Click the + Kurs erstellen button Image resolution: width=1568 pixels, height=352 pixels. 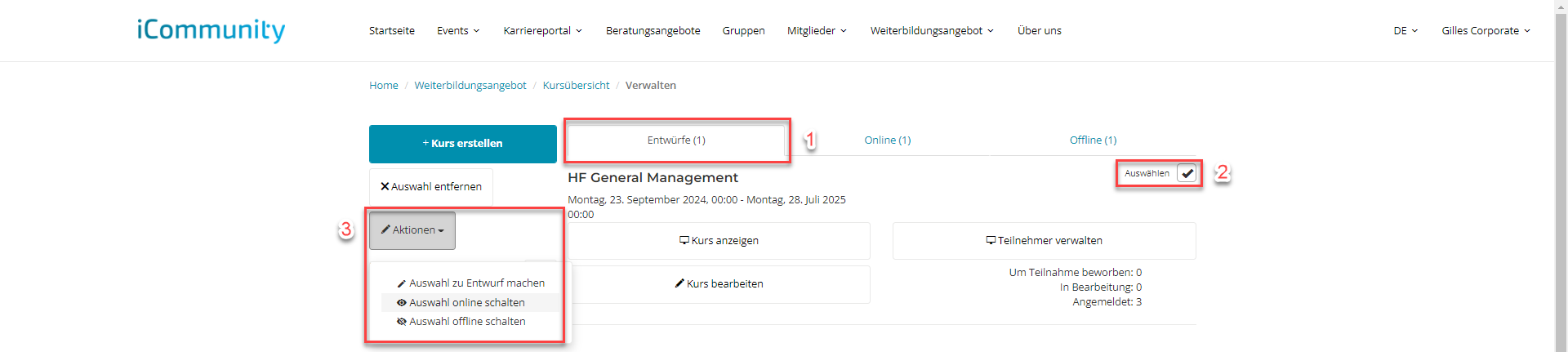[x=463, y=144]
